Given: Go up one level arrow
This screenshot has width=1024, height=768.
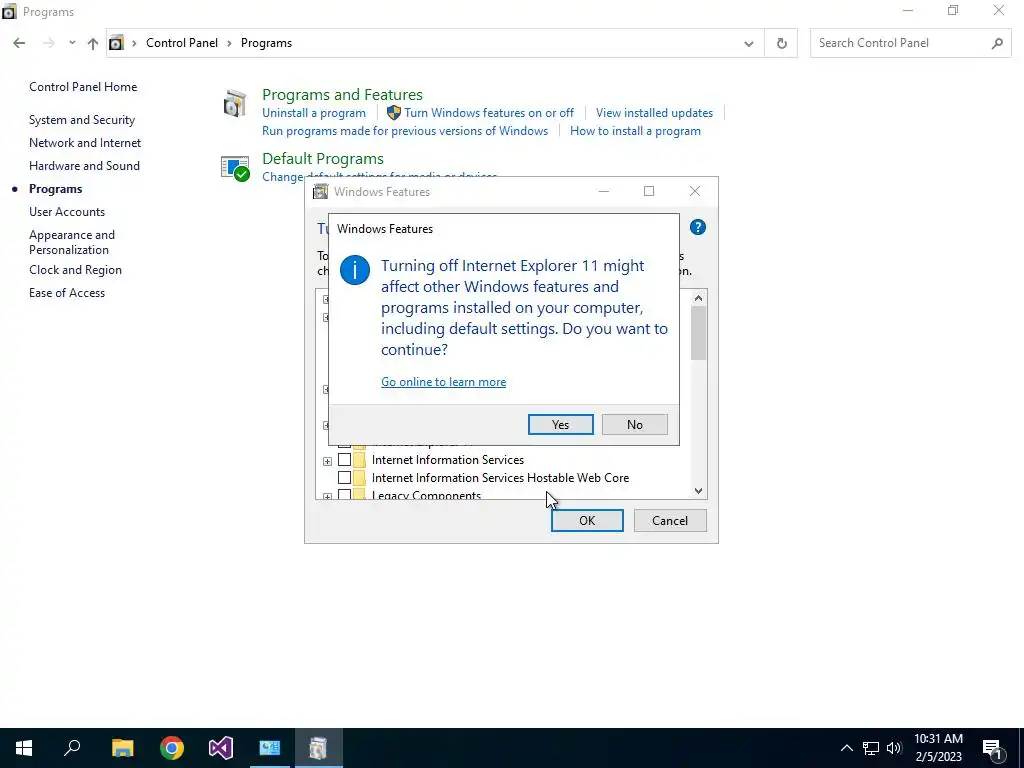Looking at the screenshot, I should pos(93,43).
